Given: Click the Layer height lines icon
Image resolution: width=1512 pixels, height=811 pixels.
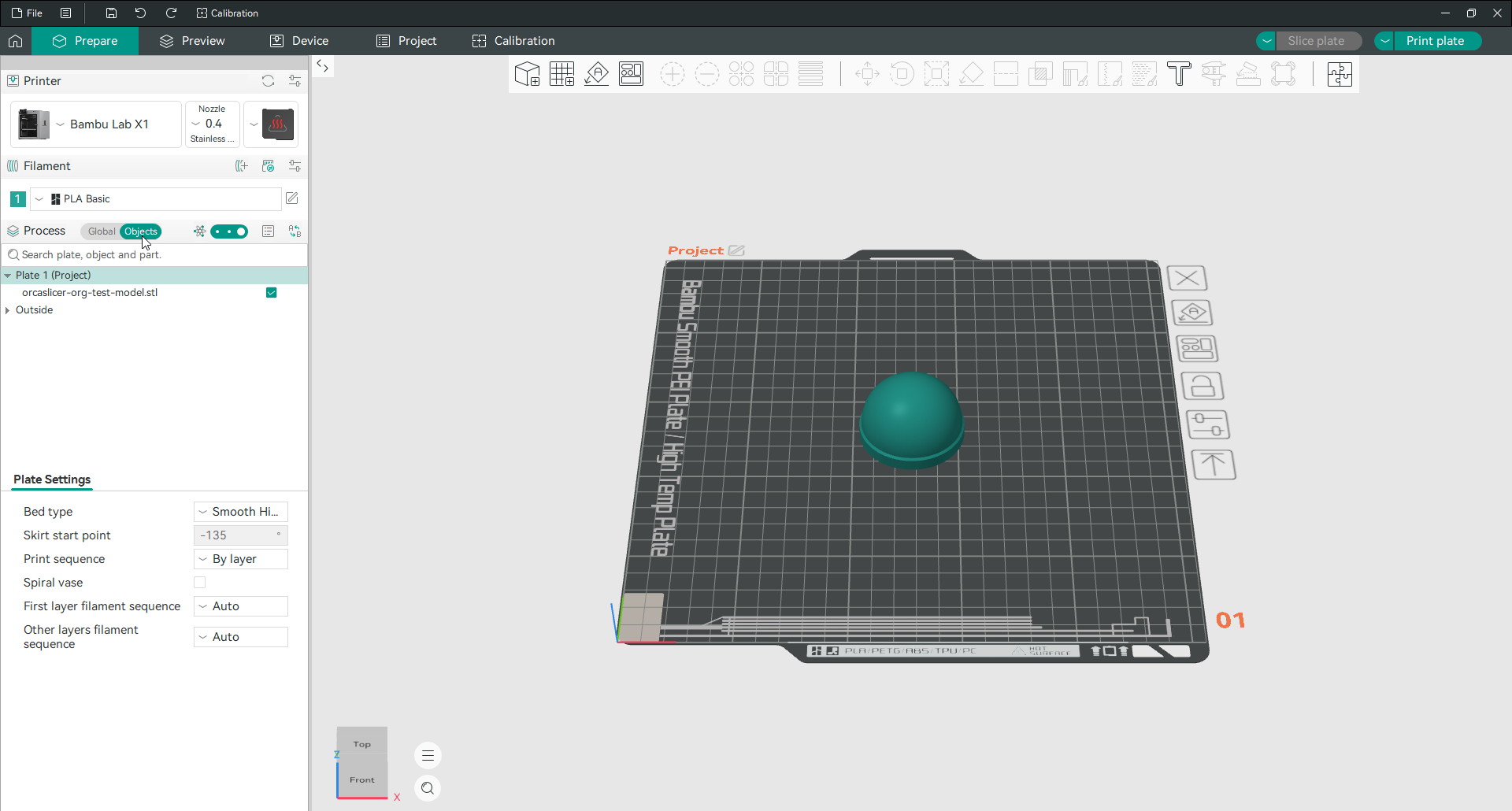Looking at the screenshot, I should tap(810, 74).
